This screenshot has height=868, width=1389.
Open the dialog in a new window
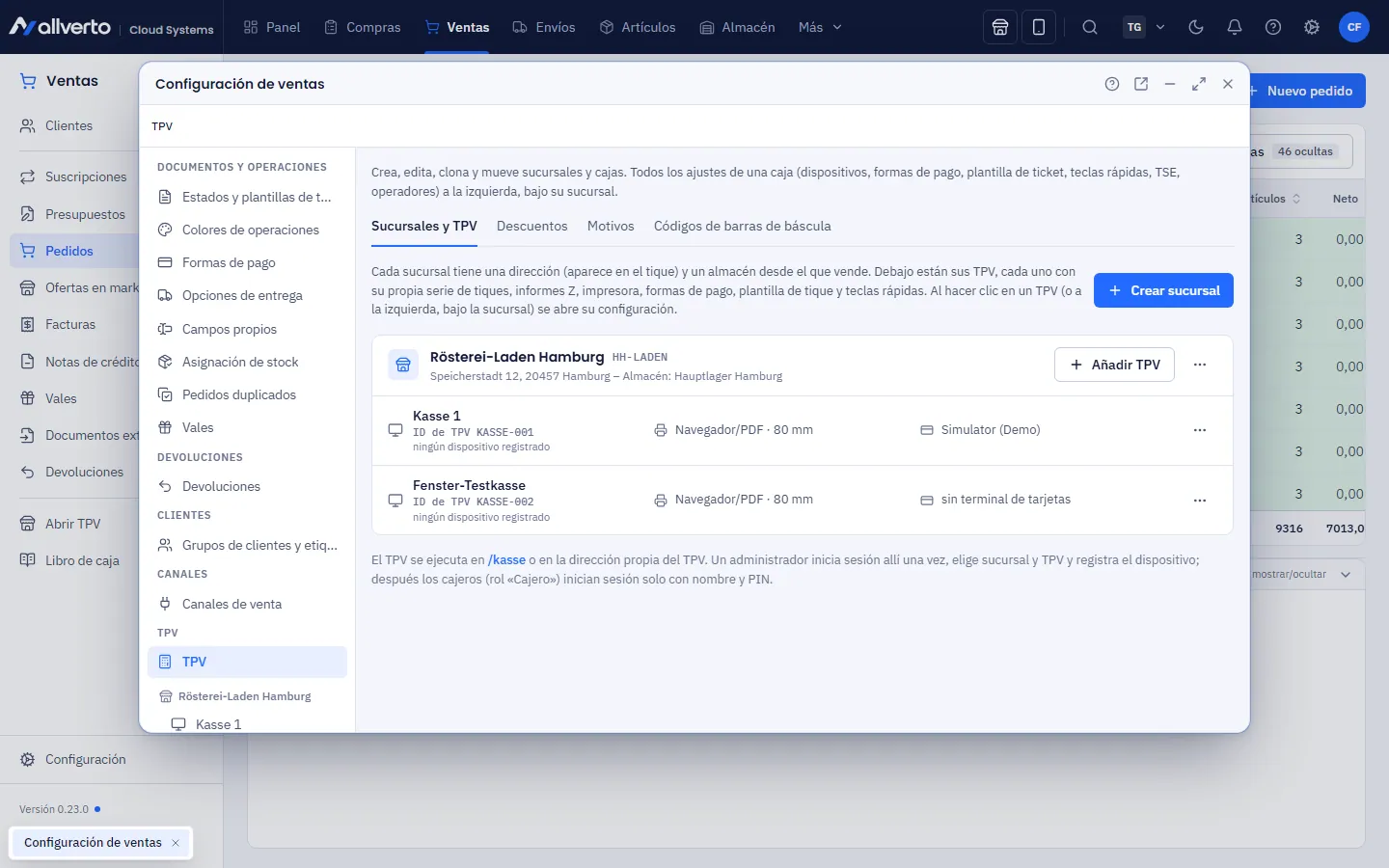pos(1141,84)
